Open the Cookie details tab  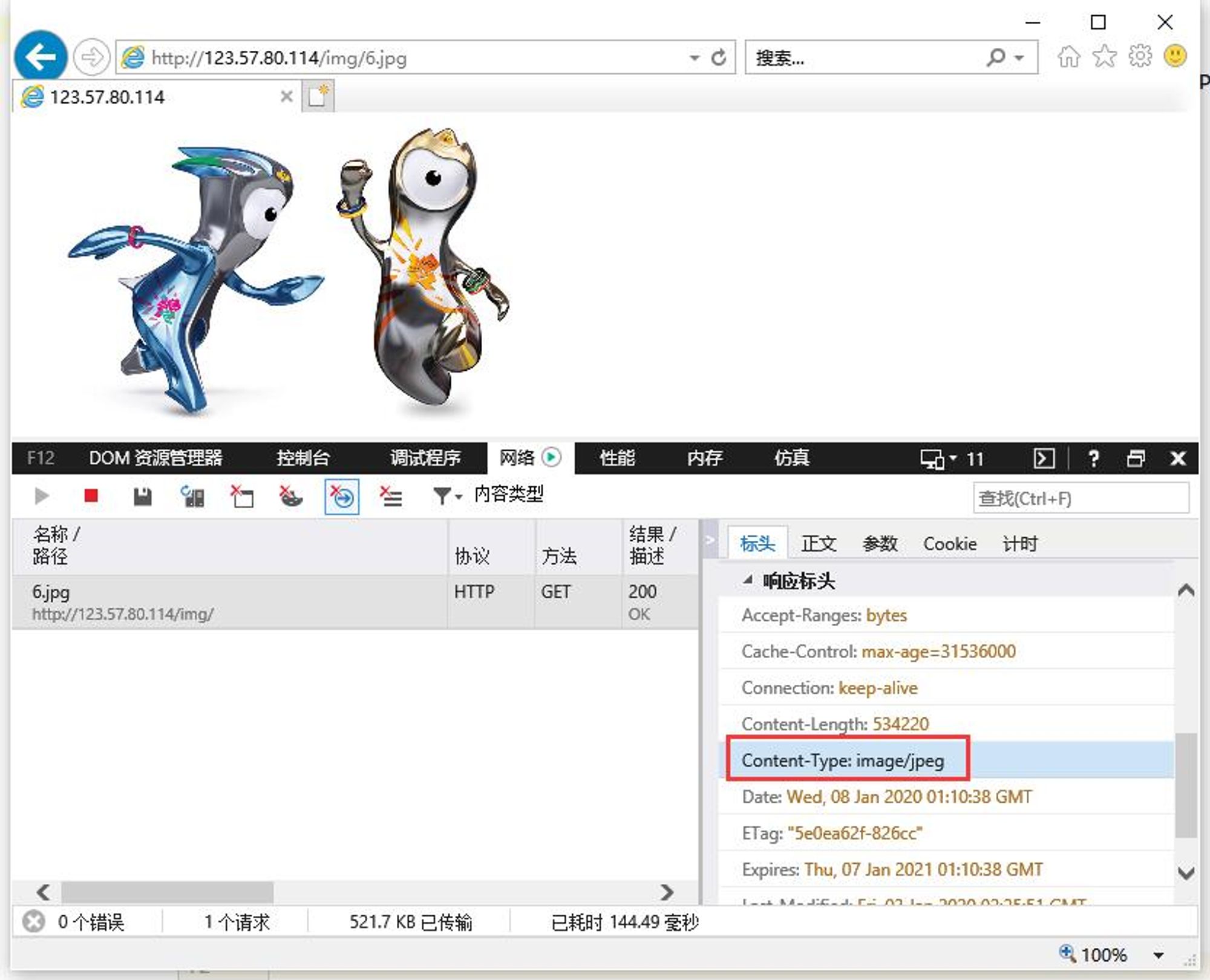(x=950, y=543)
